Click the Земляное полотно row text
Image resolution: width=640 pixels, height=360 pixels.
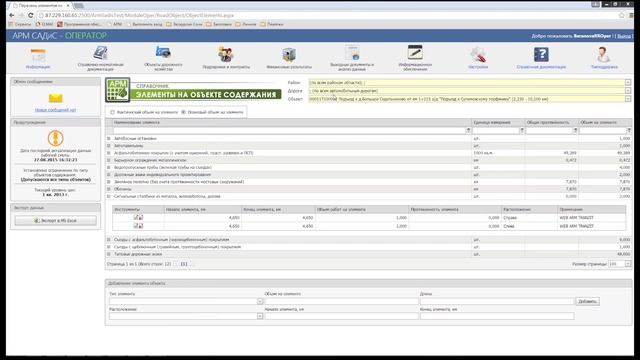[x=179, y=182]
